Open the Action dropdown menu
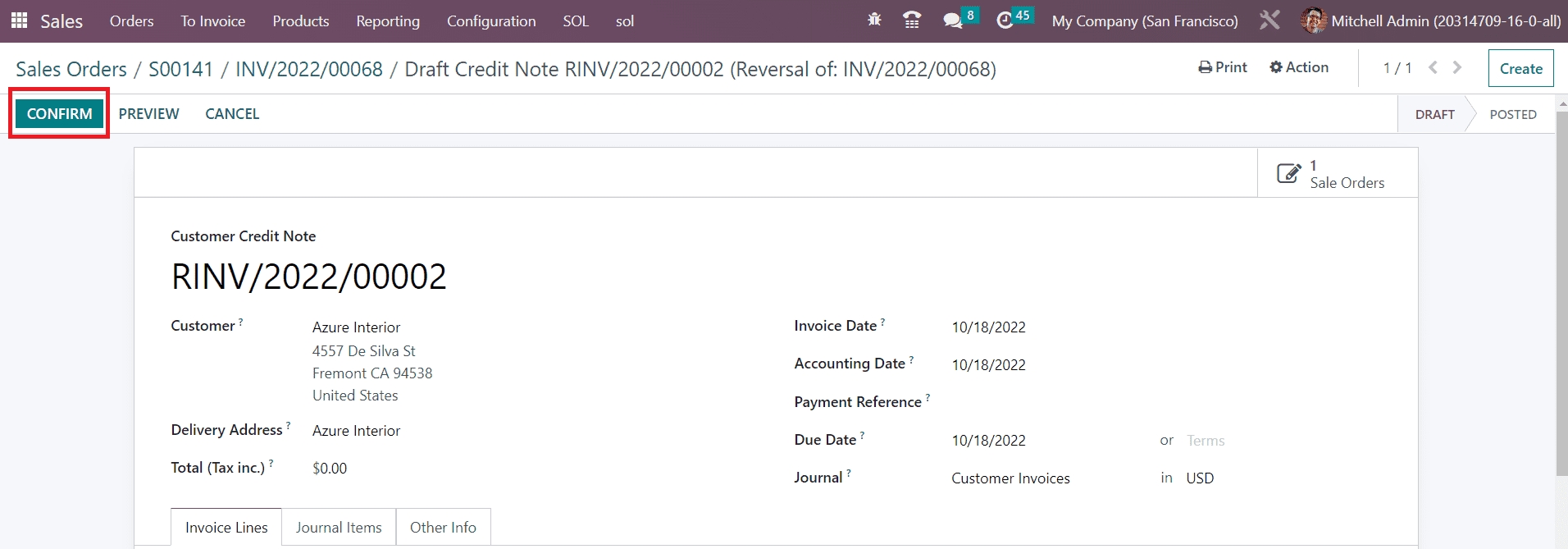Screen dimensions: 1568x549 (x=1299, y=67)
